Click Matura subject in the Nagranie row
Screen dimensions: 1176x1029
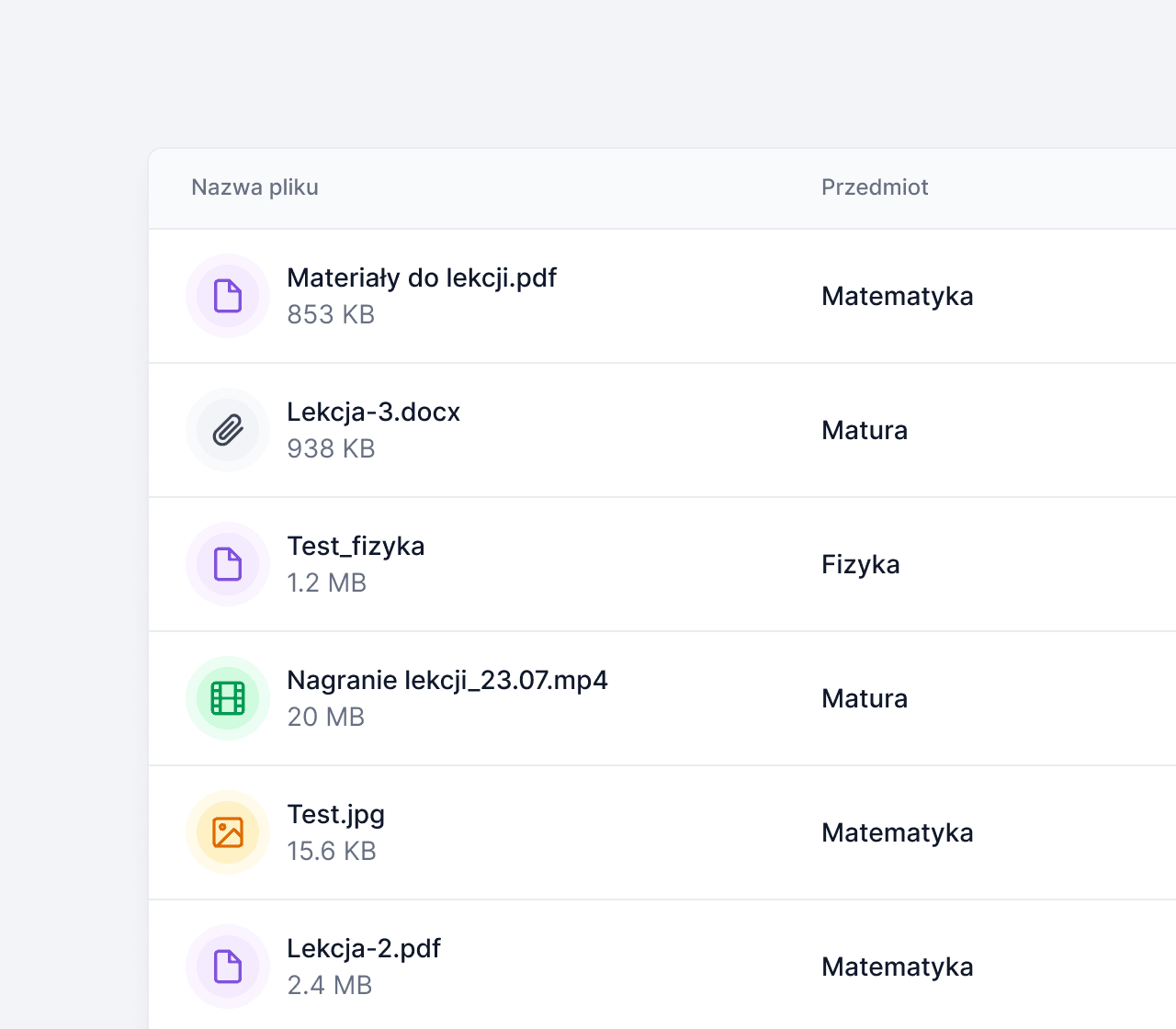pyautogui.click(x=864, y=698)
